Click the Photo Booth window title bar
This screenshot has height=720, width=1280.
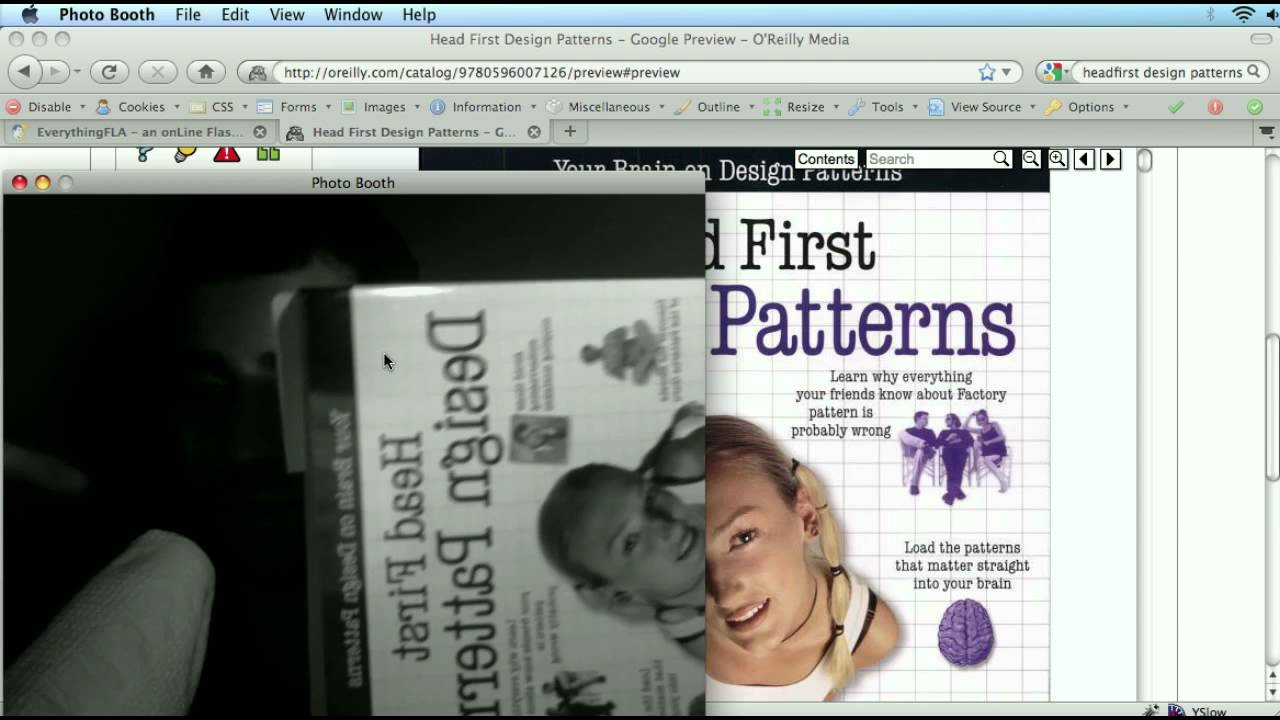click(353, 182)
